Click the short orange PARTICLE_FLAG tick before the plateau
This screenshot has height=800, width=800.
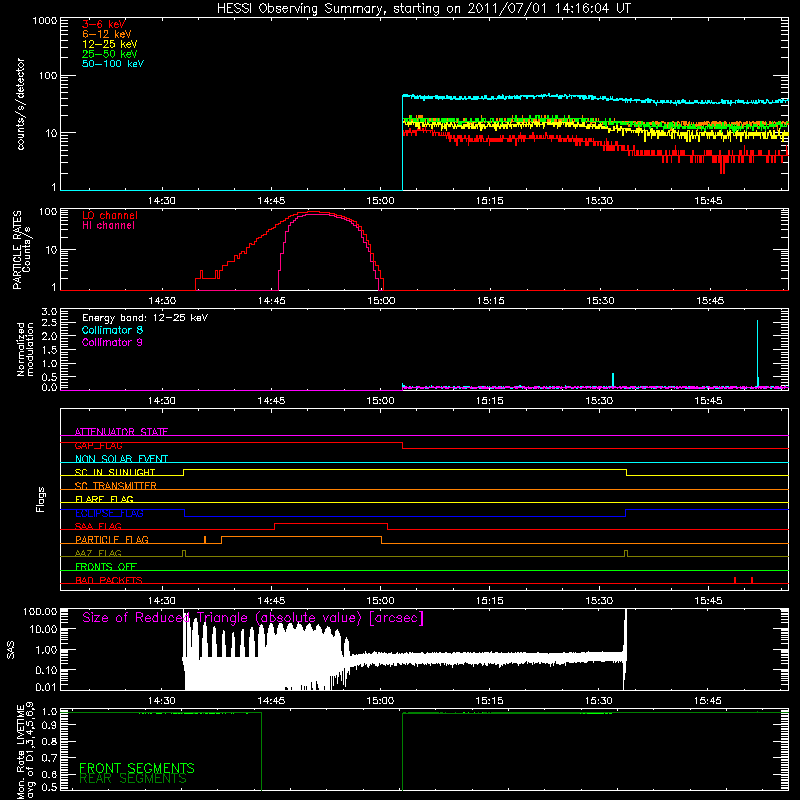205,540
